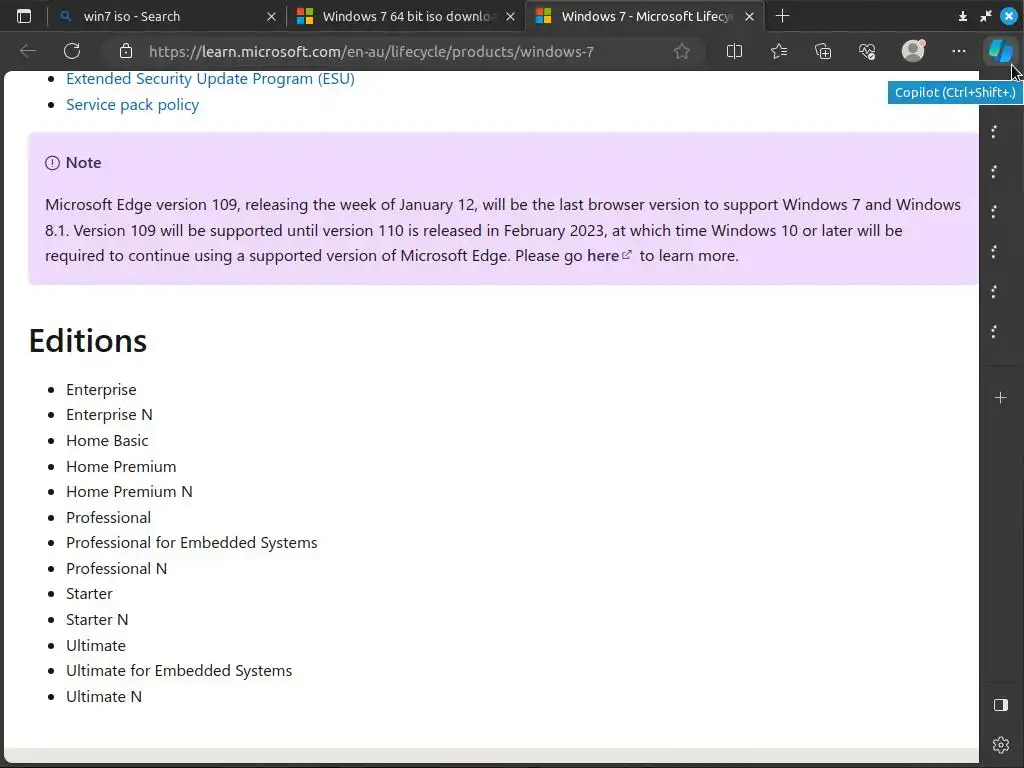Open the tab actions menu icon

(x=24, y=16)
